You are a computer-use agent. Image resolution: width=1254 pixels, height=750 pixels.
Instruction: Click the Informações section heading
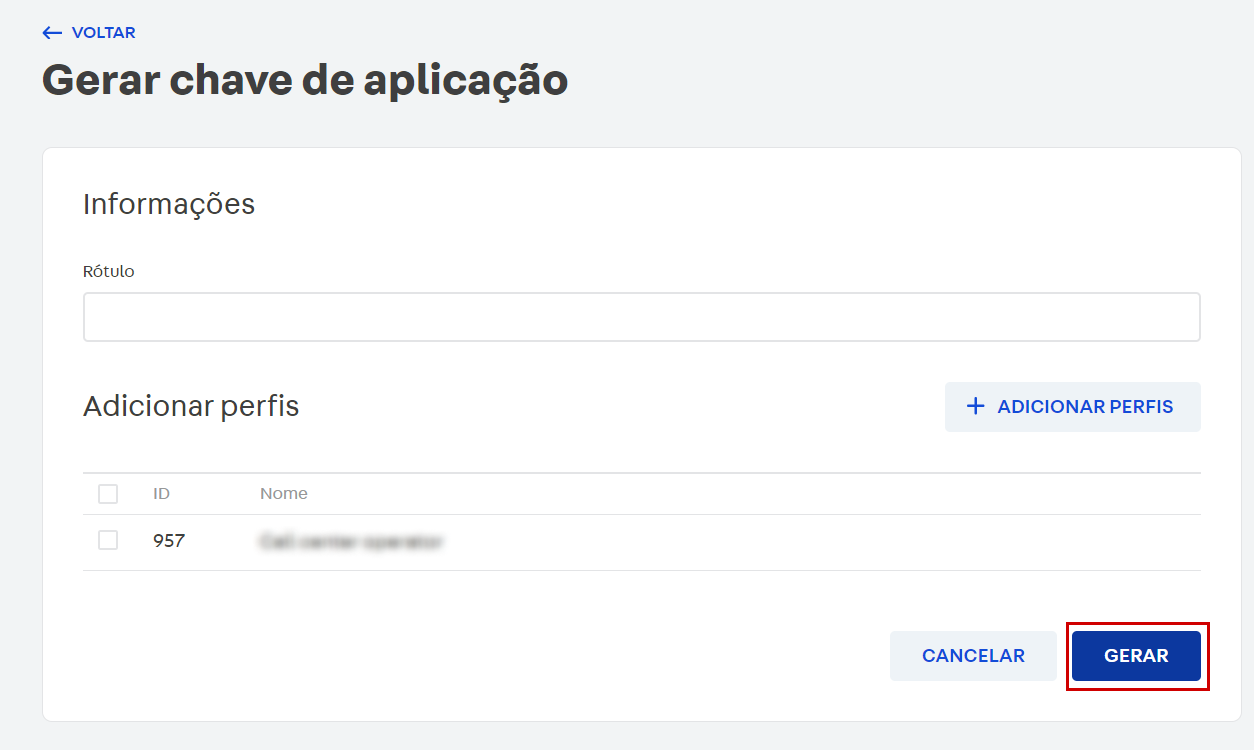(169, 204)
